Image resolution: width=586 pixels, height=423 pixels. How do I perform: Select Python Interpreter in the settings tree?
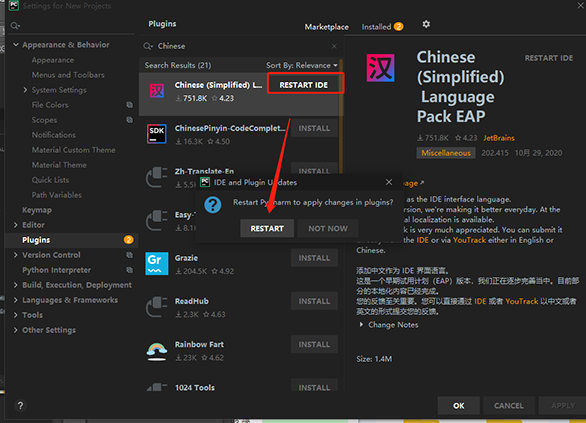click(56, 270)
